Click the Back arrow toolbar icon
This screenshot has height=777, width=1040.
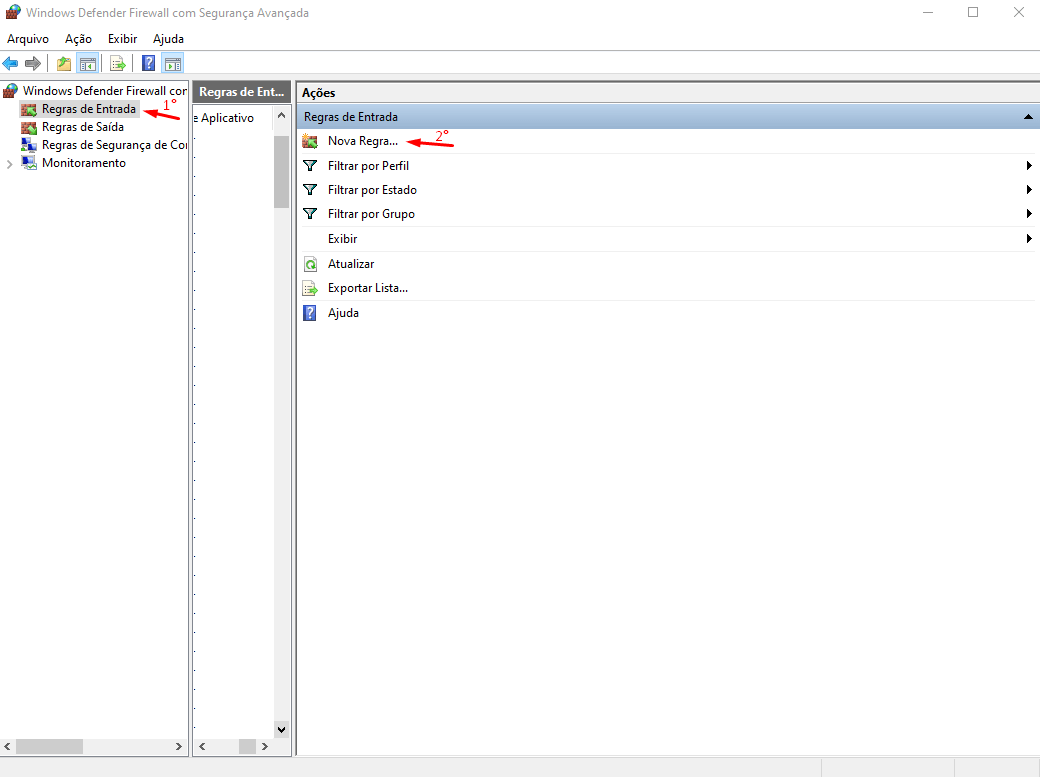11,64
